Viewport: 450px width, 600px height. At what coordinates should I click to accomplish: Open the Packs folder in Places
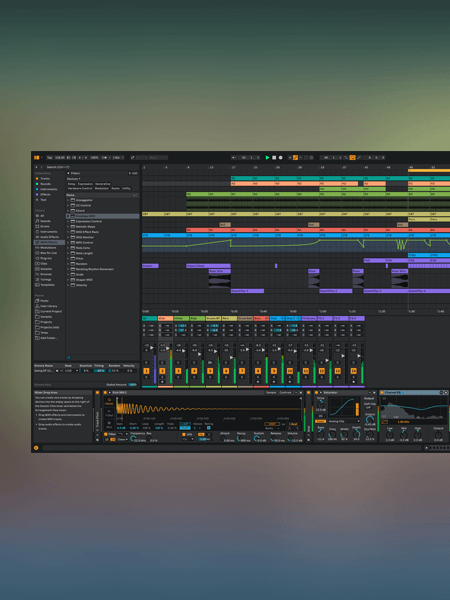click(x=37, y=301)
